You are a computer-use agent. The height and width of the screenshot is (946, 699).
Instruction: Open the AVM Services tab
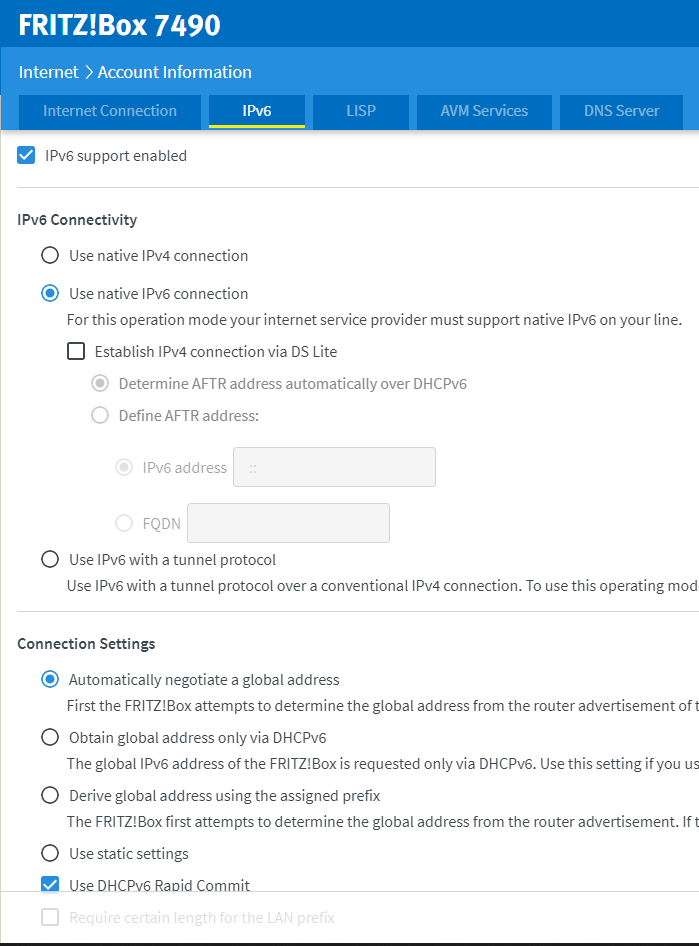[x=483, y=111]
